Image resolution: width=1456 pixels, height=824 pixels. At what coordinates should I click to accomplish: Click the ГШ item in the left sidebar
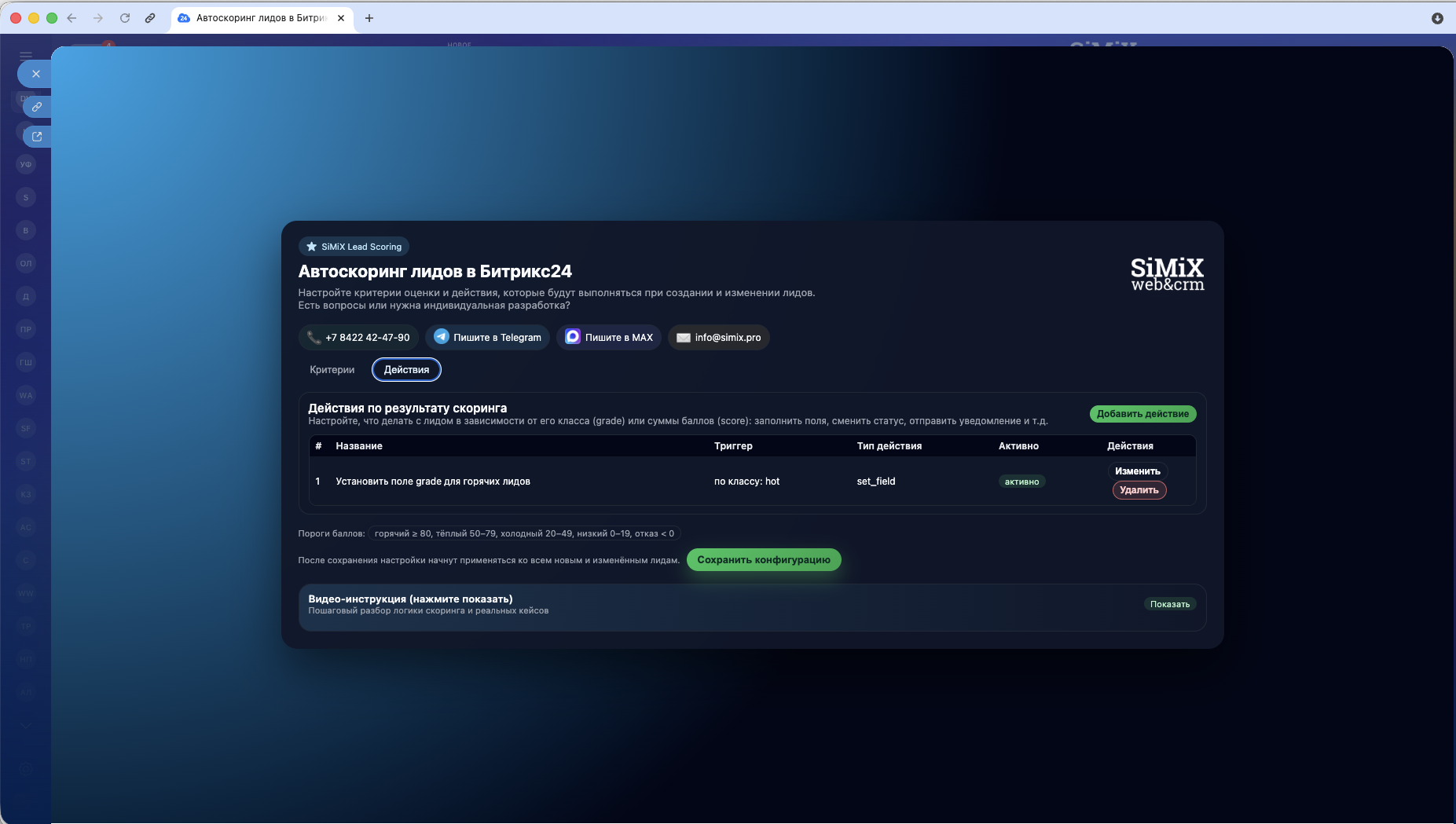(26, 362)
